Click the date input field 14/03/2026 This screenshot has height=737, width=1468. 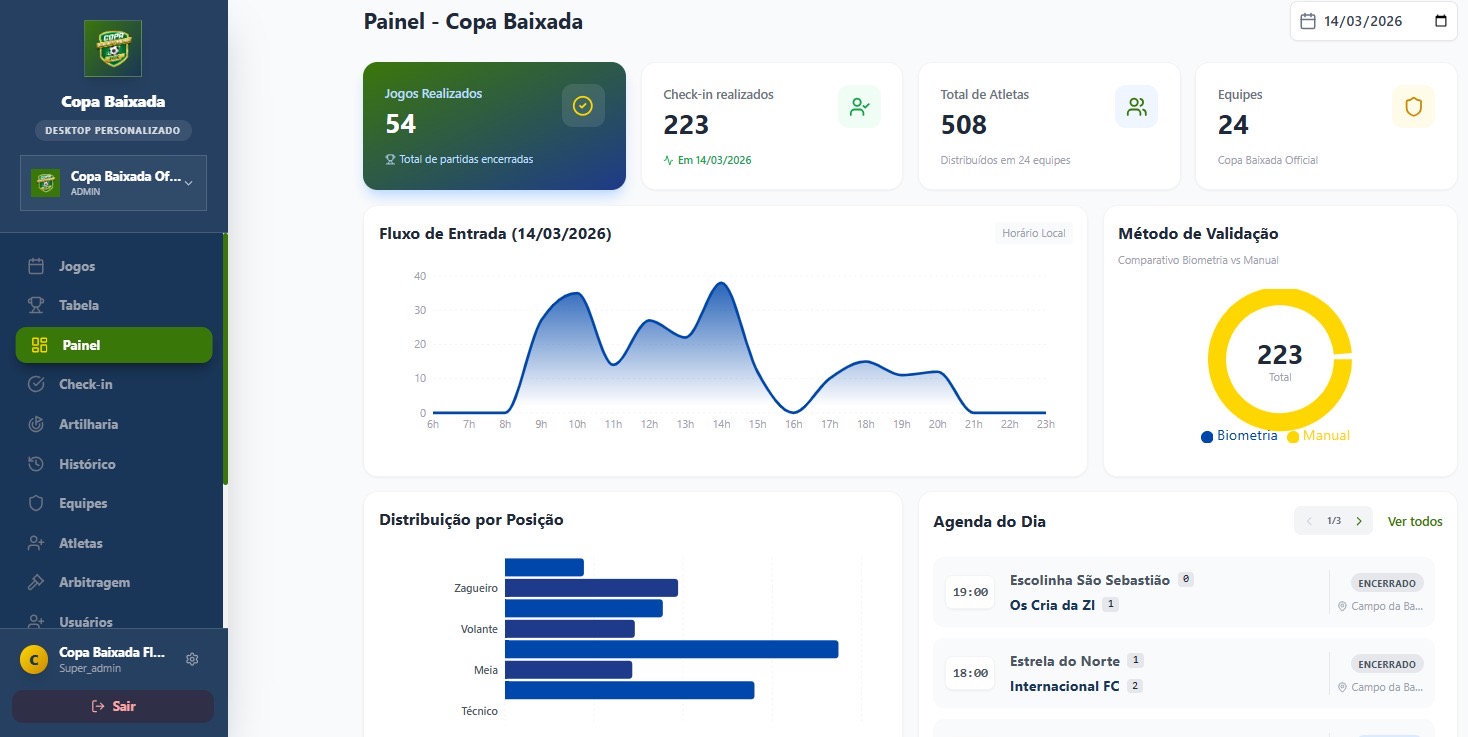[x=1374, y=21]
